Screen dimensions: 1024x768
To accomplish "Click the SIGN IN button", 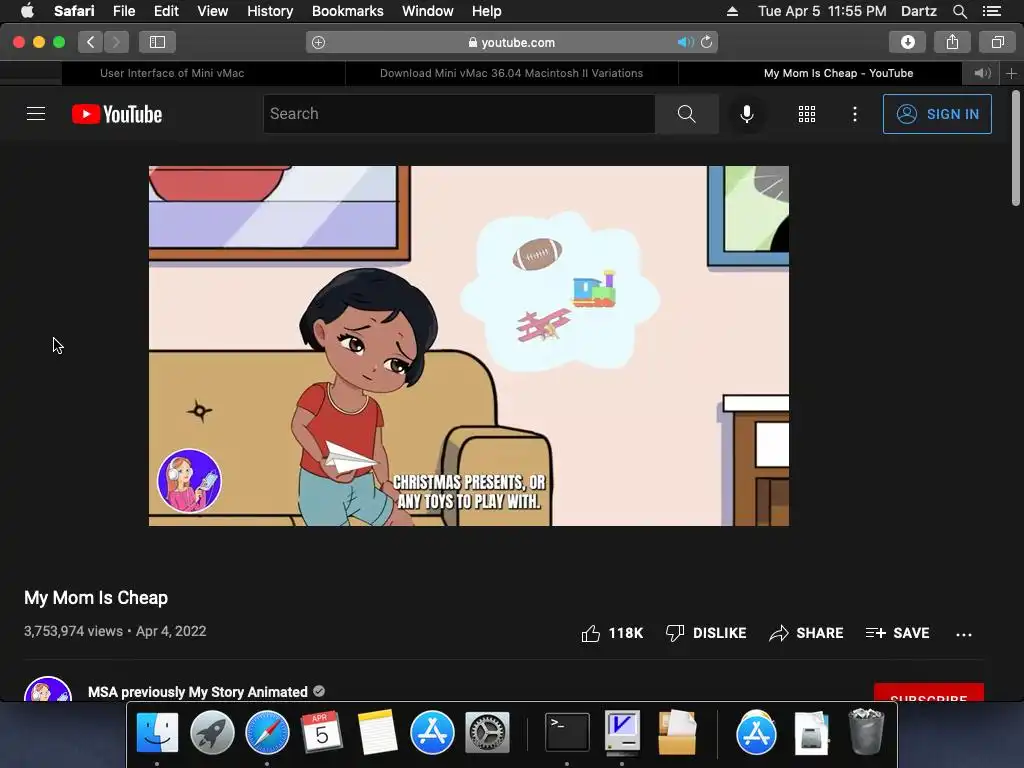I will (x=937, y=114).
